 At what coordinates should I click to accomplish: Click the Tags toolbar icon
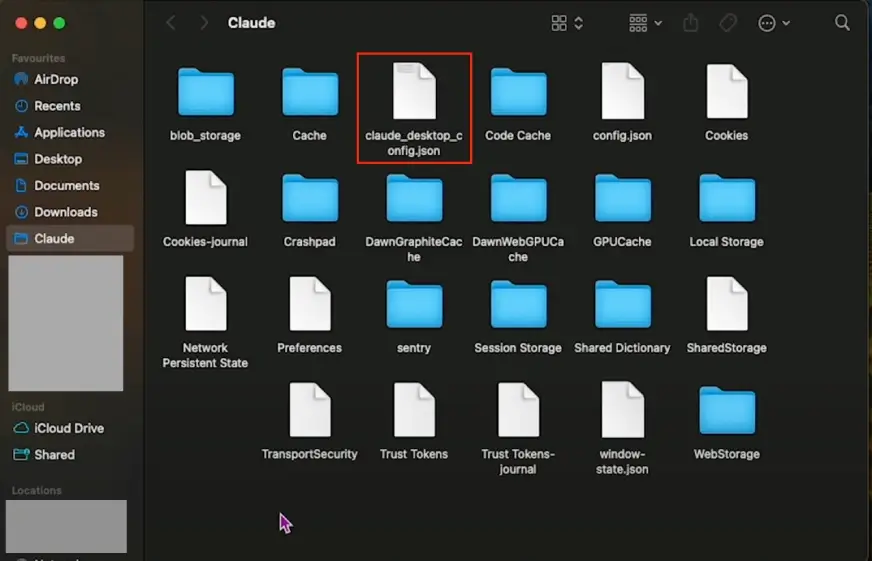(x=728, y=22)
